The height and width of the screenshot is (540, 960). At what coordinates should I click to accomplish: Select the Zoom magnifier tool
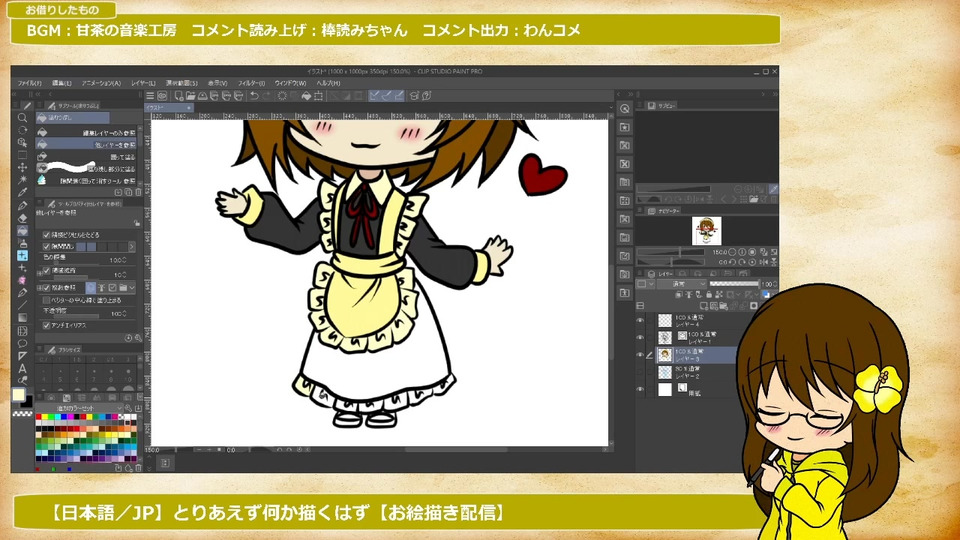23,118
